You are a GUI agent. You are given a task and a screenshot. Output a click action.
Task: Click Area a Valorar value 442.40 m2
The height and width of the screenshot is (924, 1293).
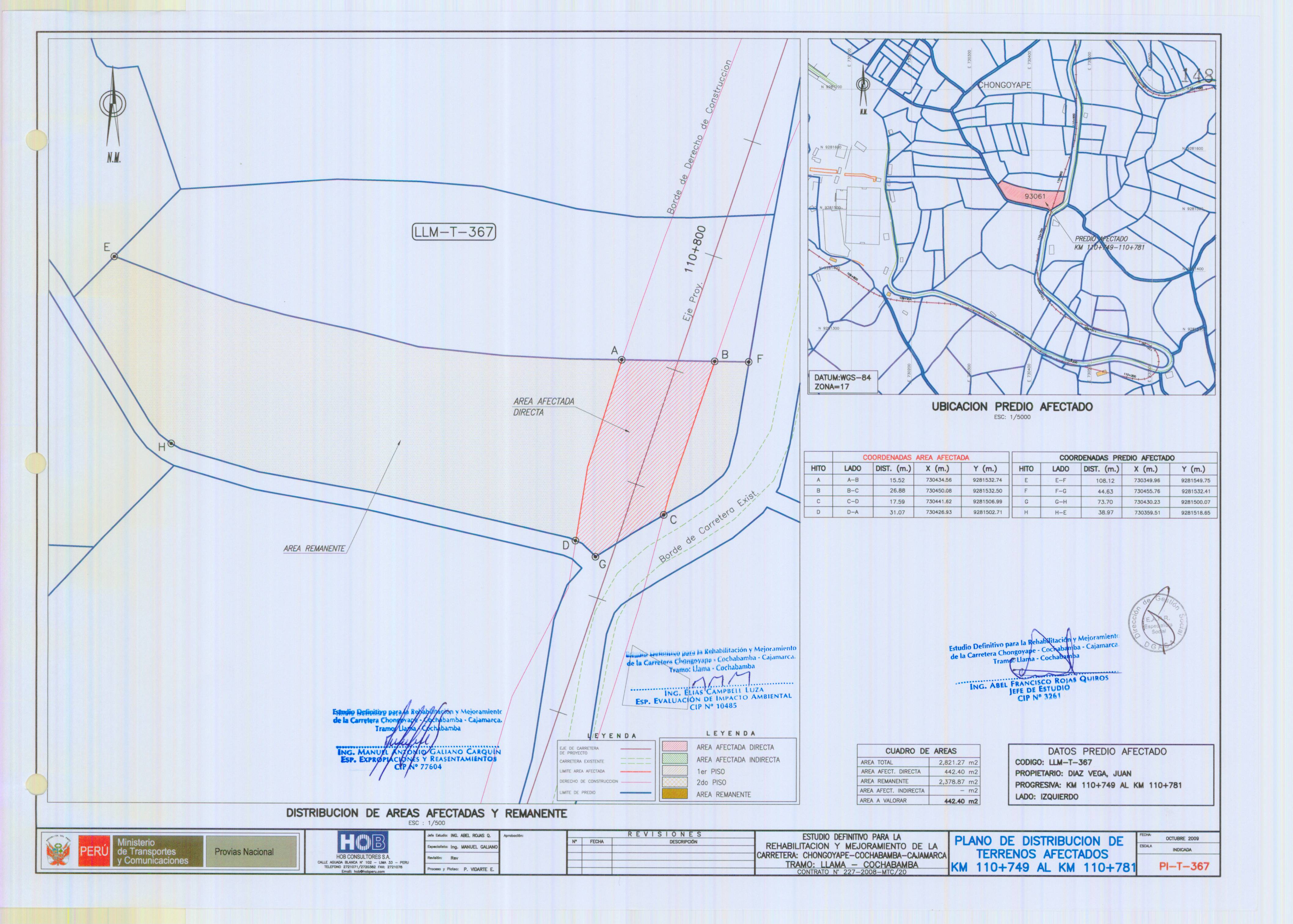click(x=962, y=801)
